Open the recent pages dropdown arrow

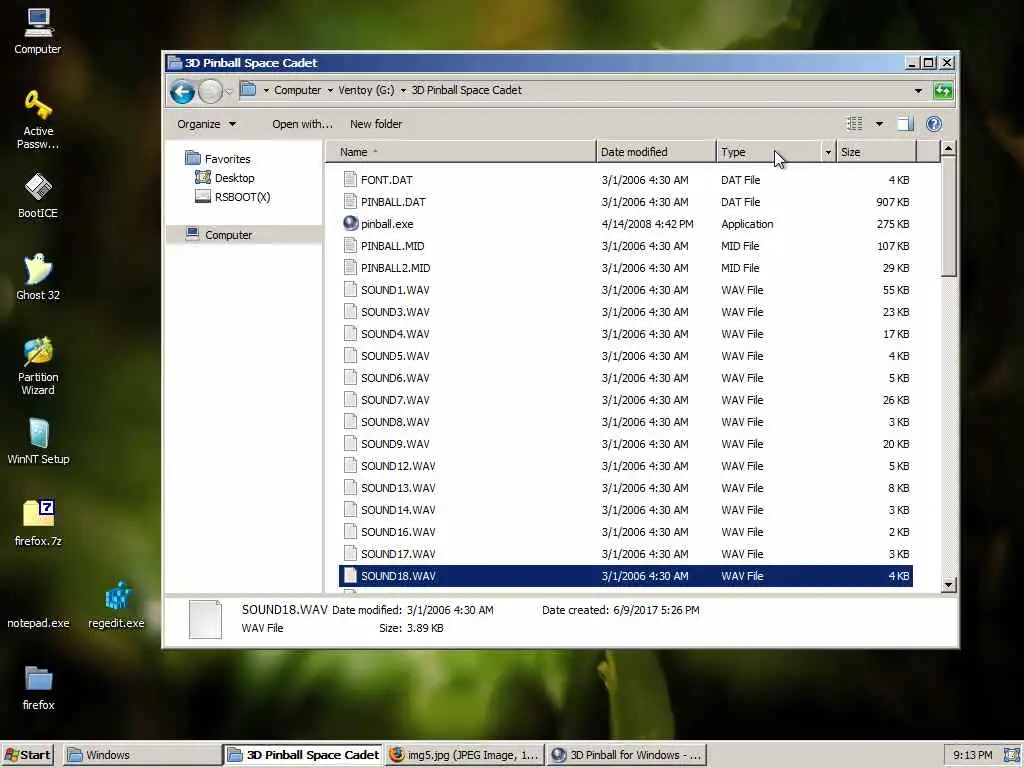[229, 91]
